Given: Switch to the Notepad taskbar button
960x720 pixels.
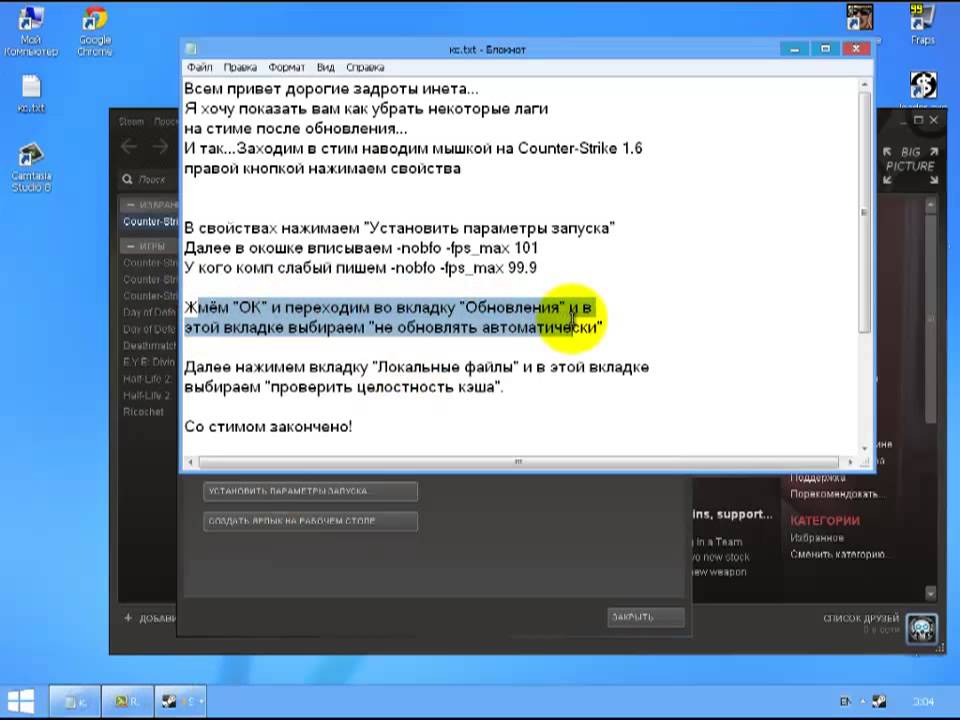Looking at the screenshot, I should (73, 702).
